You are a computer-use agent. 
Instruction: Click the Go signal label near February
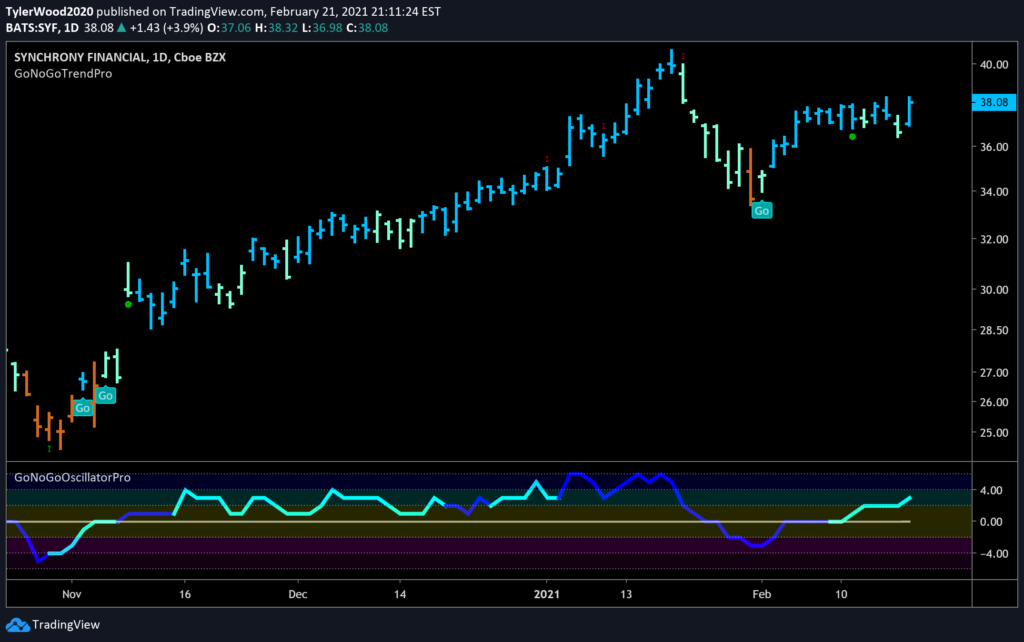pyautogui.click(x=761, y=210)
